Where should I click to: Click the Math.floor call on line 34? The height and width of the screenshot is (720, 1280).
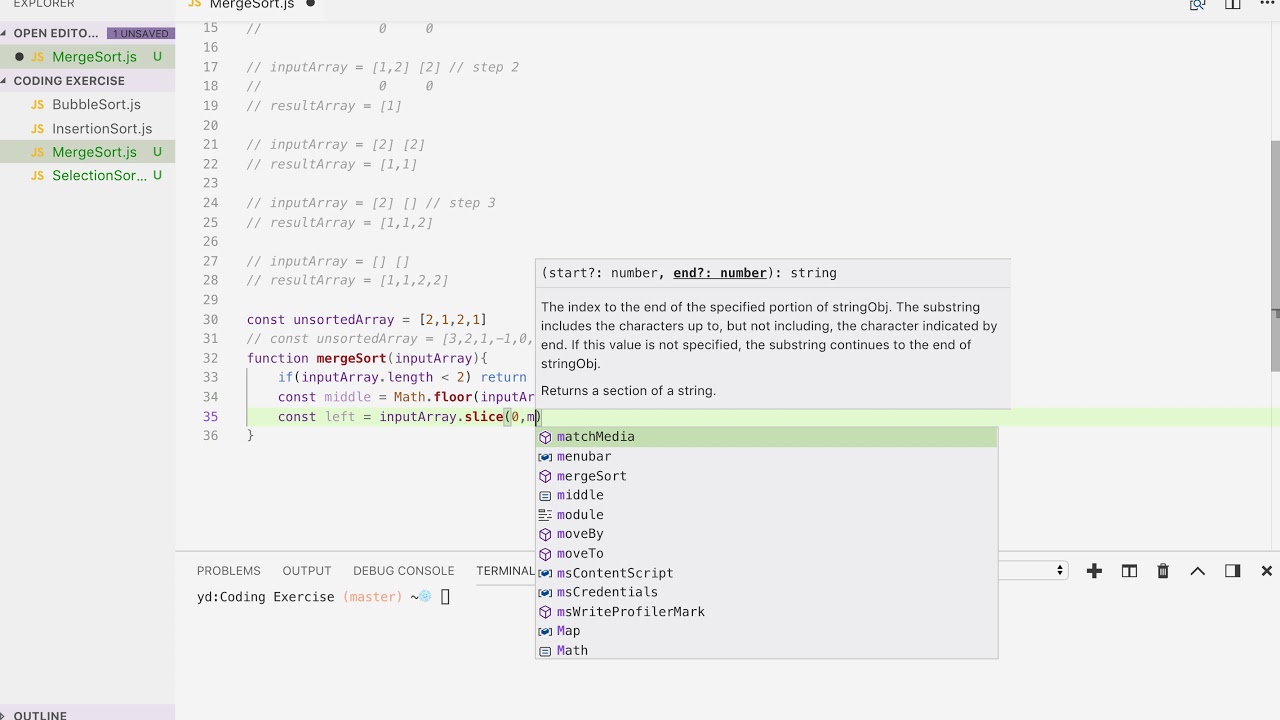432,397
